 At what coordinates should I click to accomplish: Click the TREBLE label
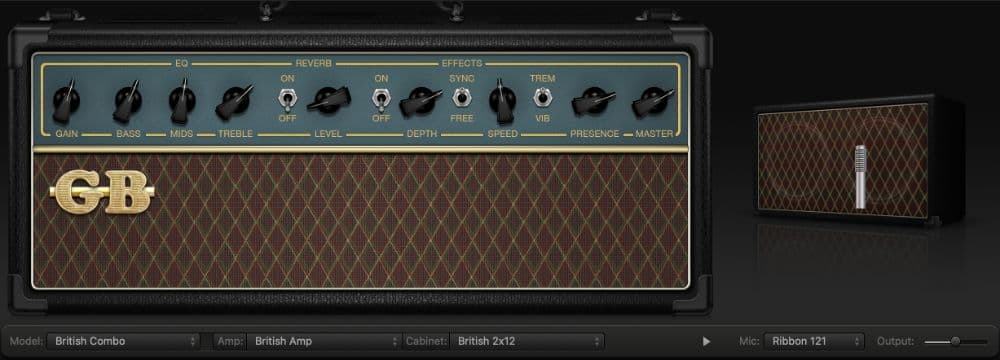coord(235,134)
